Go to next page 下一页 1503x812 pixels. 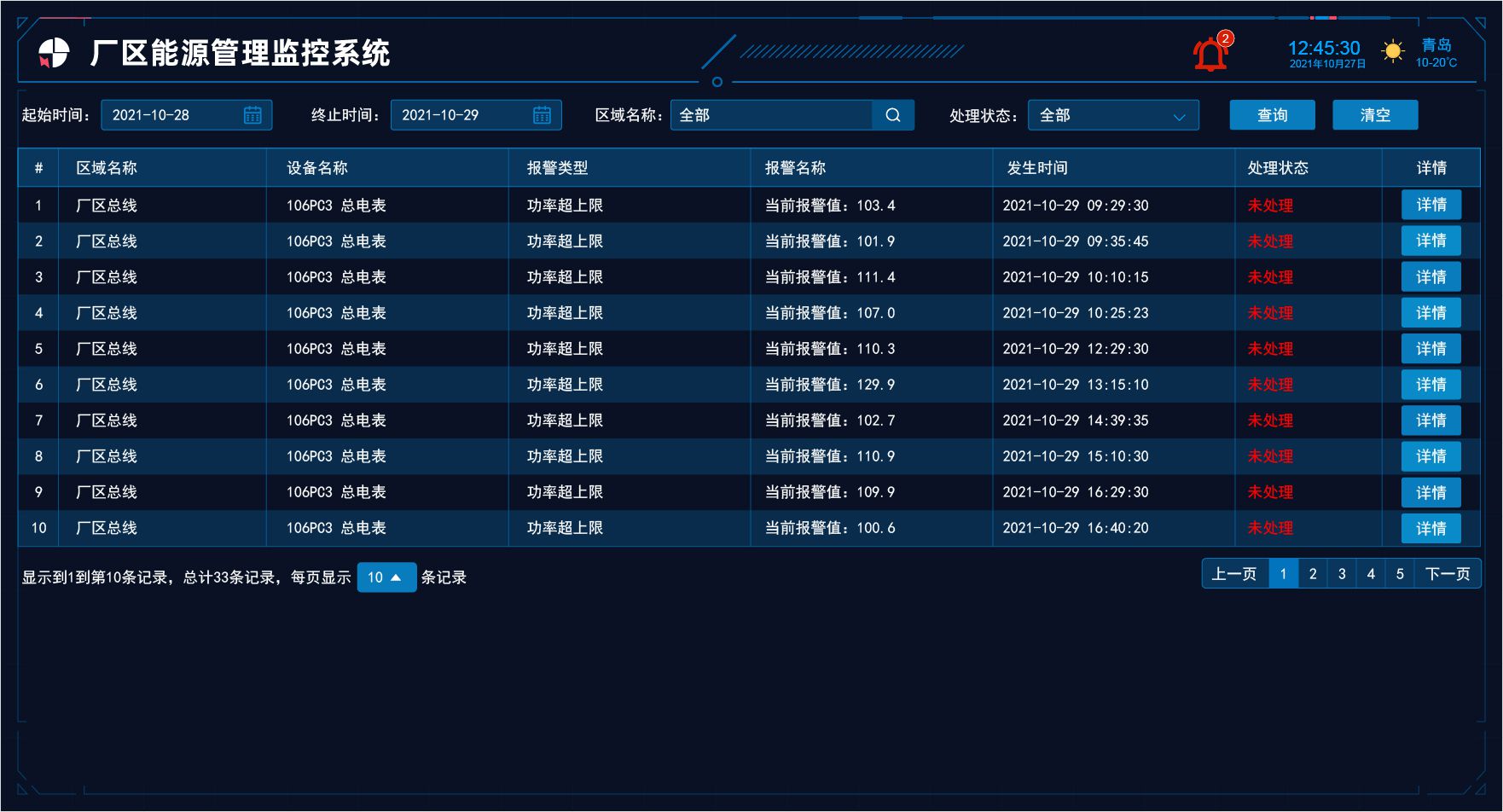click(1448, 574)
